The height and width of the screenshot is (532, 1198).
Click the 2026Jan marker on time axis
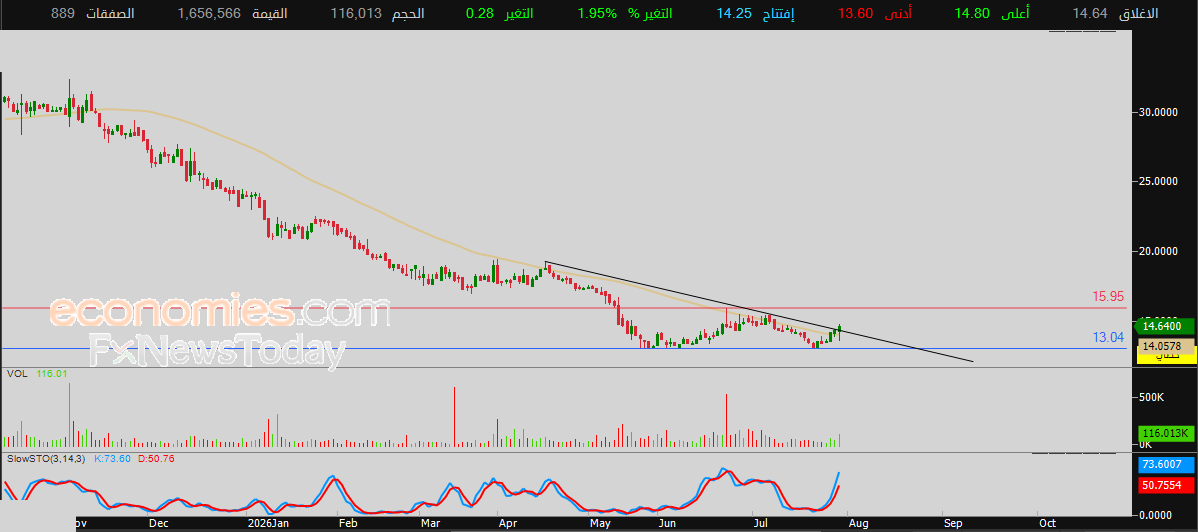point(267,524)
